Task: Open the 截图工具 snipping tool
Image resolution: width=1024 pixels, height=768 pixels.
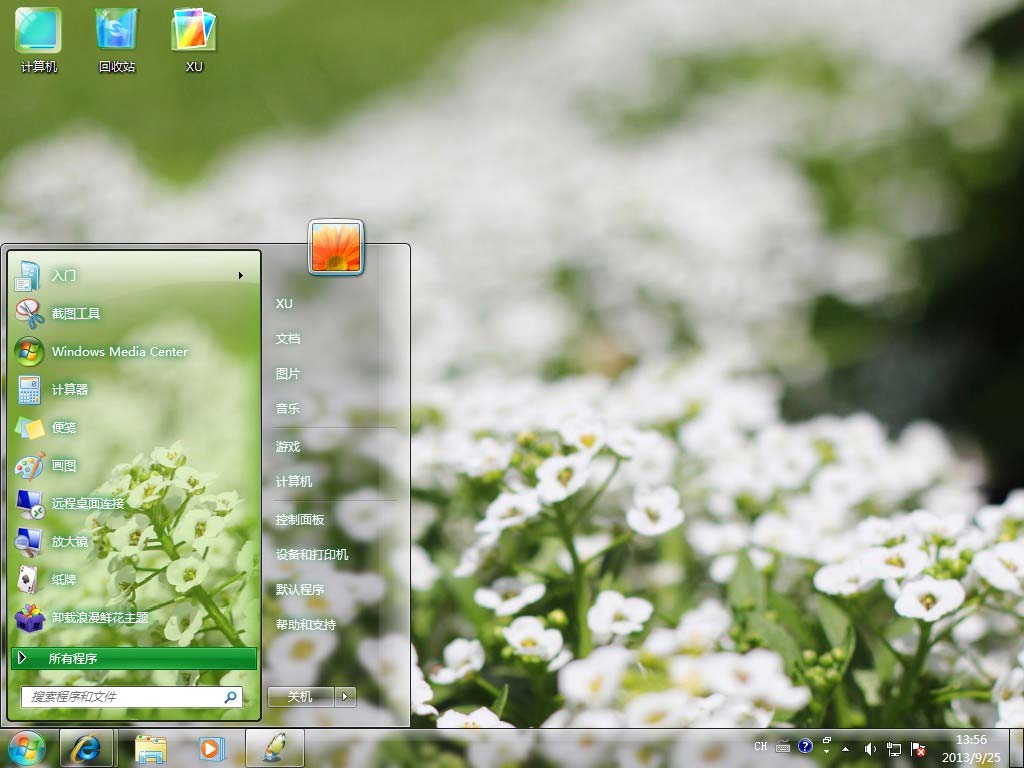Action: click(x=76, y=313)
